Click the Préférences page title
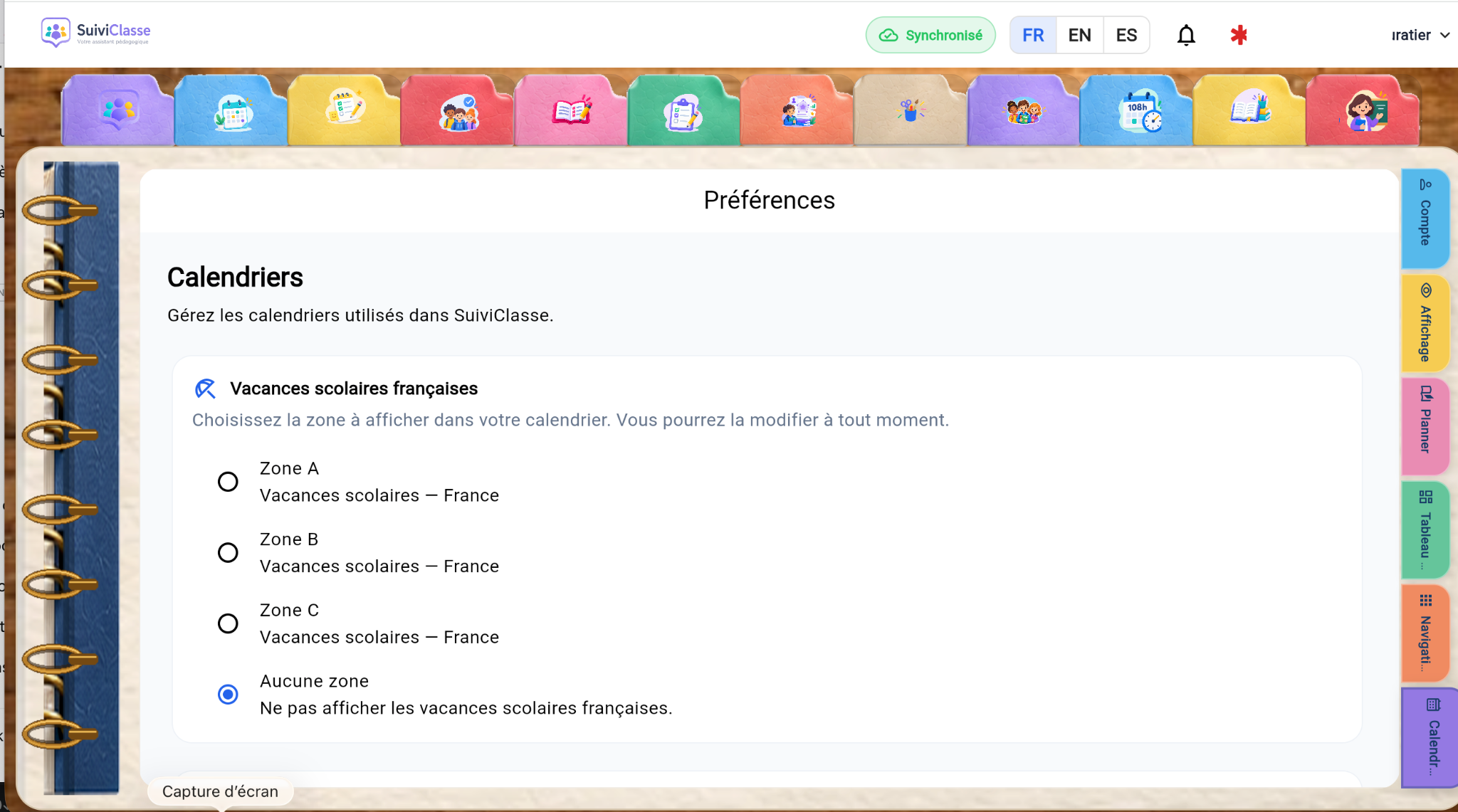 click(770, 201)
